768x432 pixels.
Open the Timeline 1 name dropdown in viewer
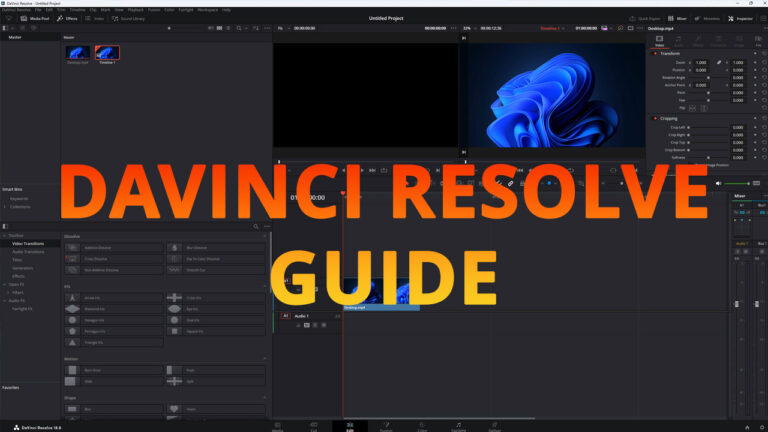pyautogui.click(x=552, y=28)
